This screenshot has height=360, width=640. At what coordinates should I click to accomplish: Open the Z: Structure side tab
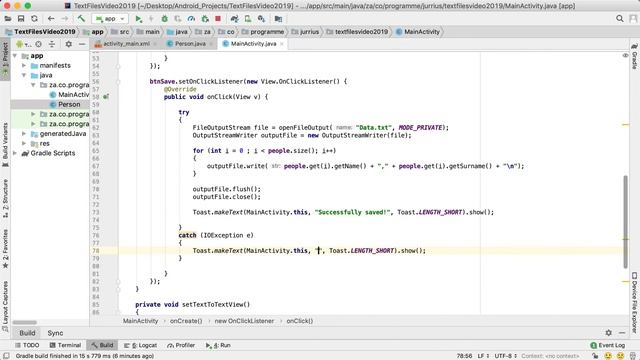pyautogui.click(x=5, y=198)
